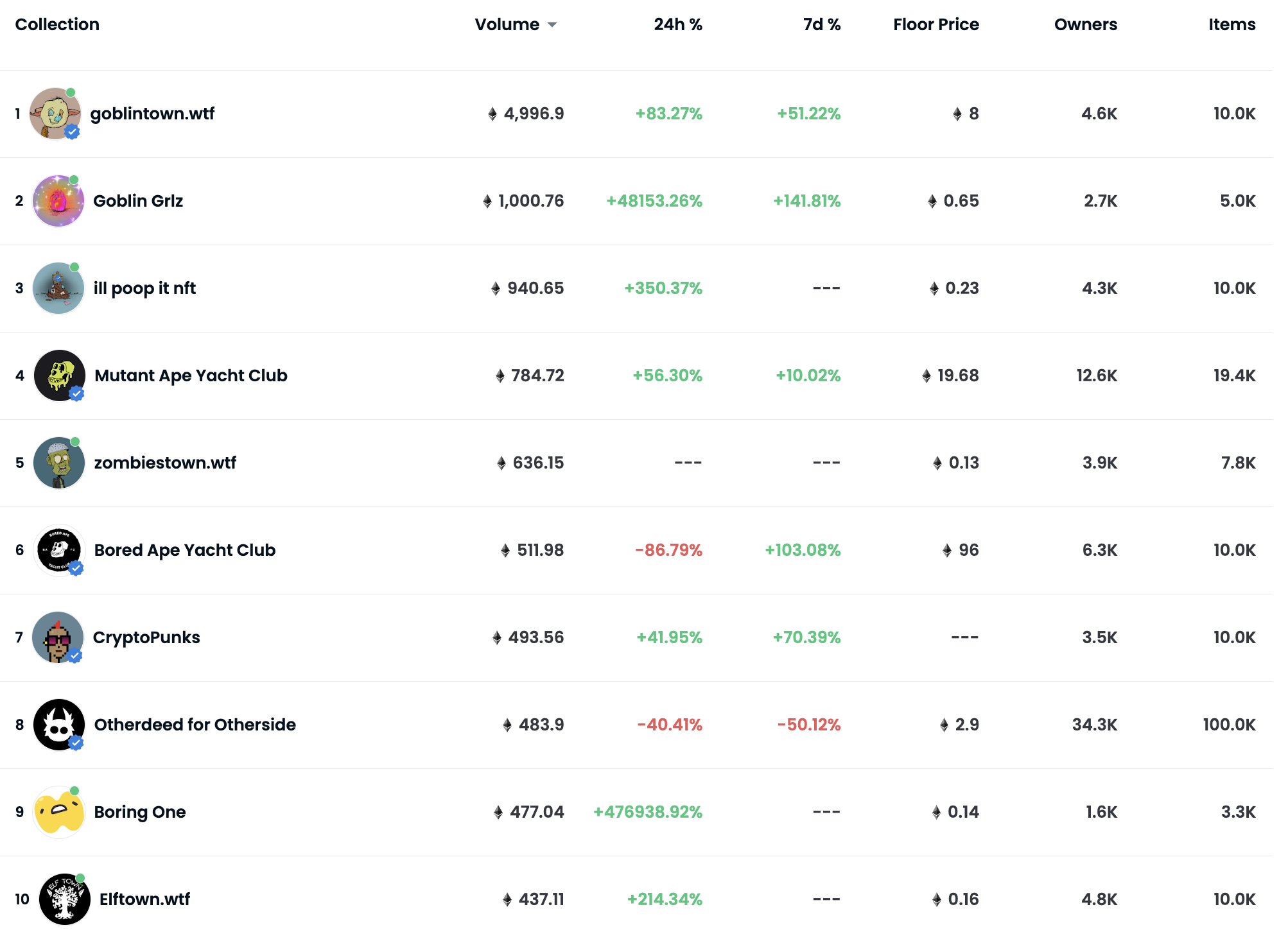Viewport: 1288px width, 941px height.
Task: Click the +214.34% 24h change value
Action: [x=665, y=899]
